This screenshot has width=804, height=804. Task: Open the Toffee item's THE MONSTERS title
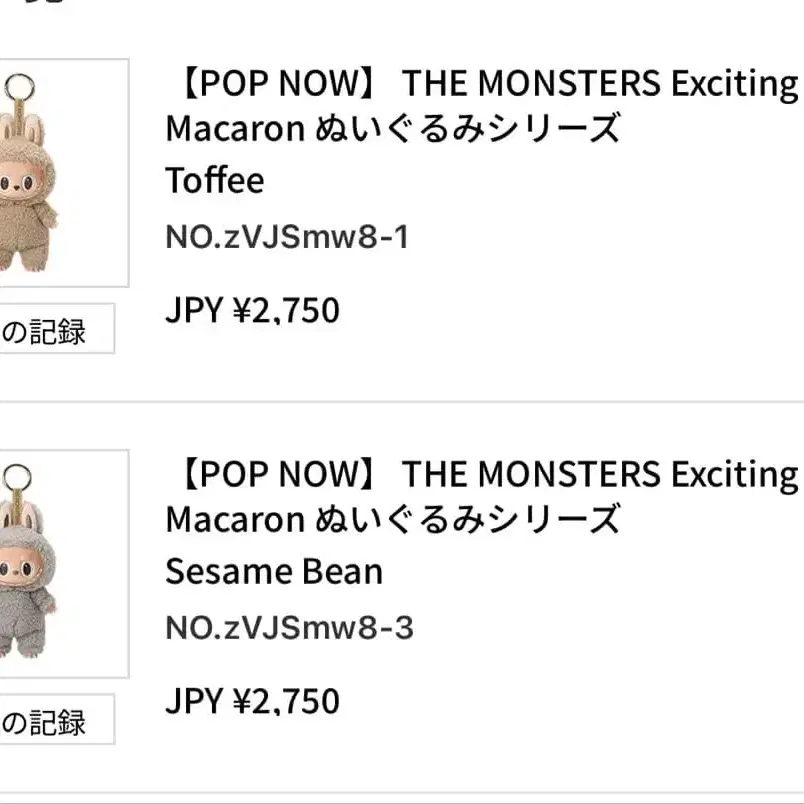coord(599,85)
